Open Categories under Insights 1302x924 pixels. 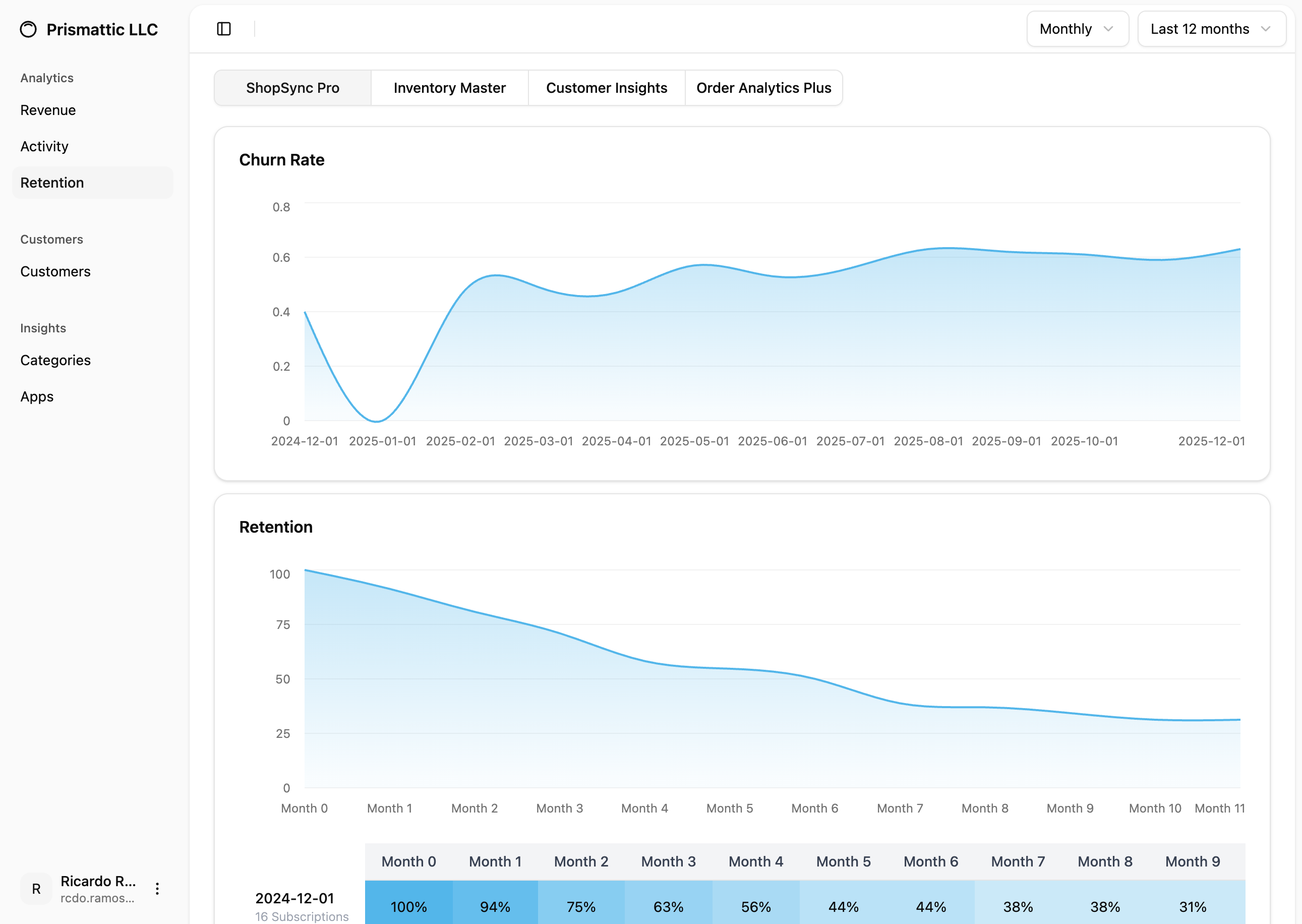click(55, 360)
